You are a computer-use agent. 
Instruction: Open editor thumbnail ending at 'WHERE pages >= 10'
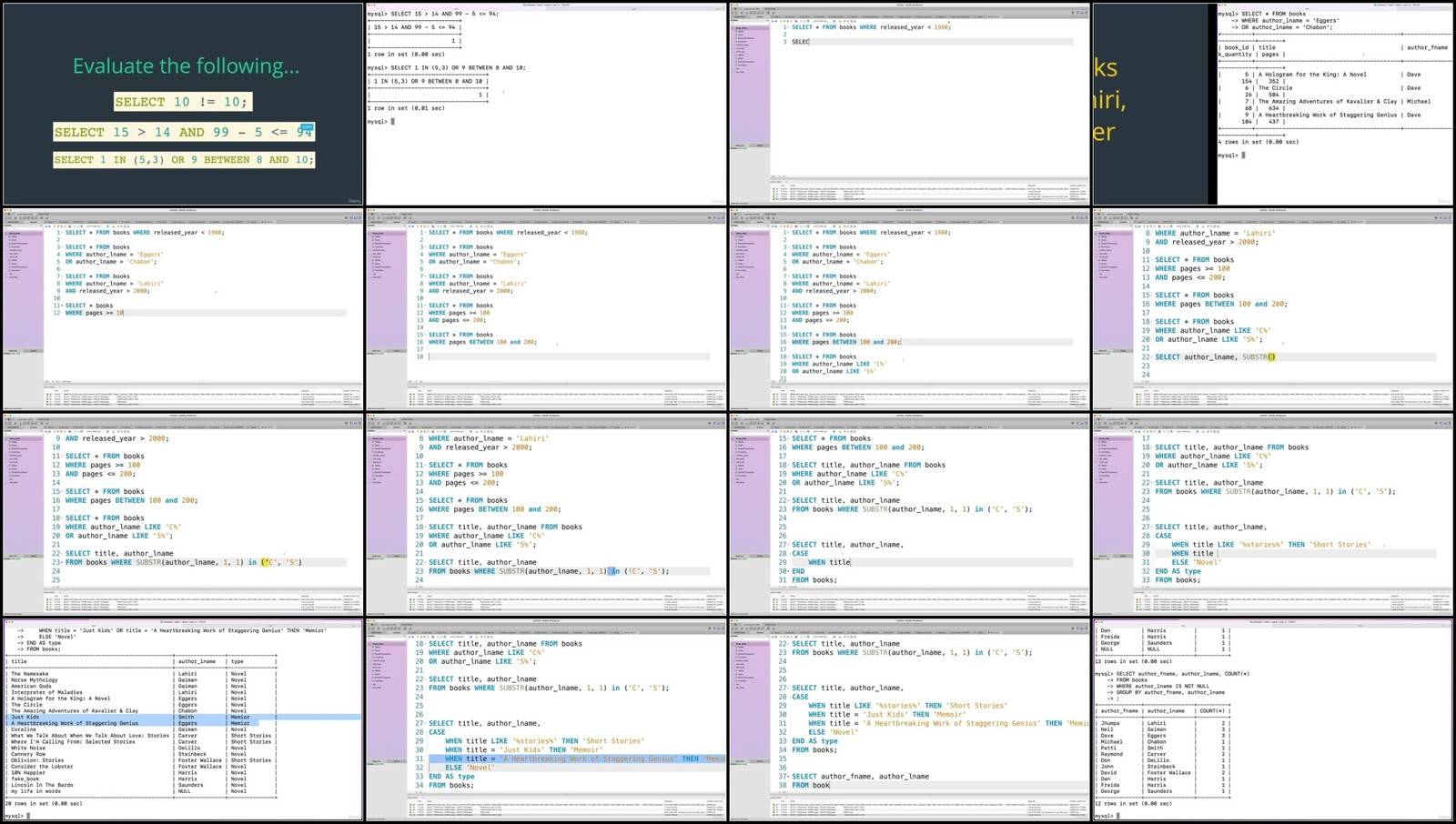(182, 309)
